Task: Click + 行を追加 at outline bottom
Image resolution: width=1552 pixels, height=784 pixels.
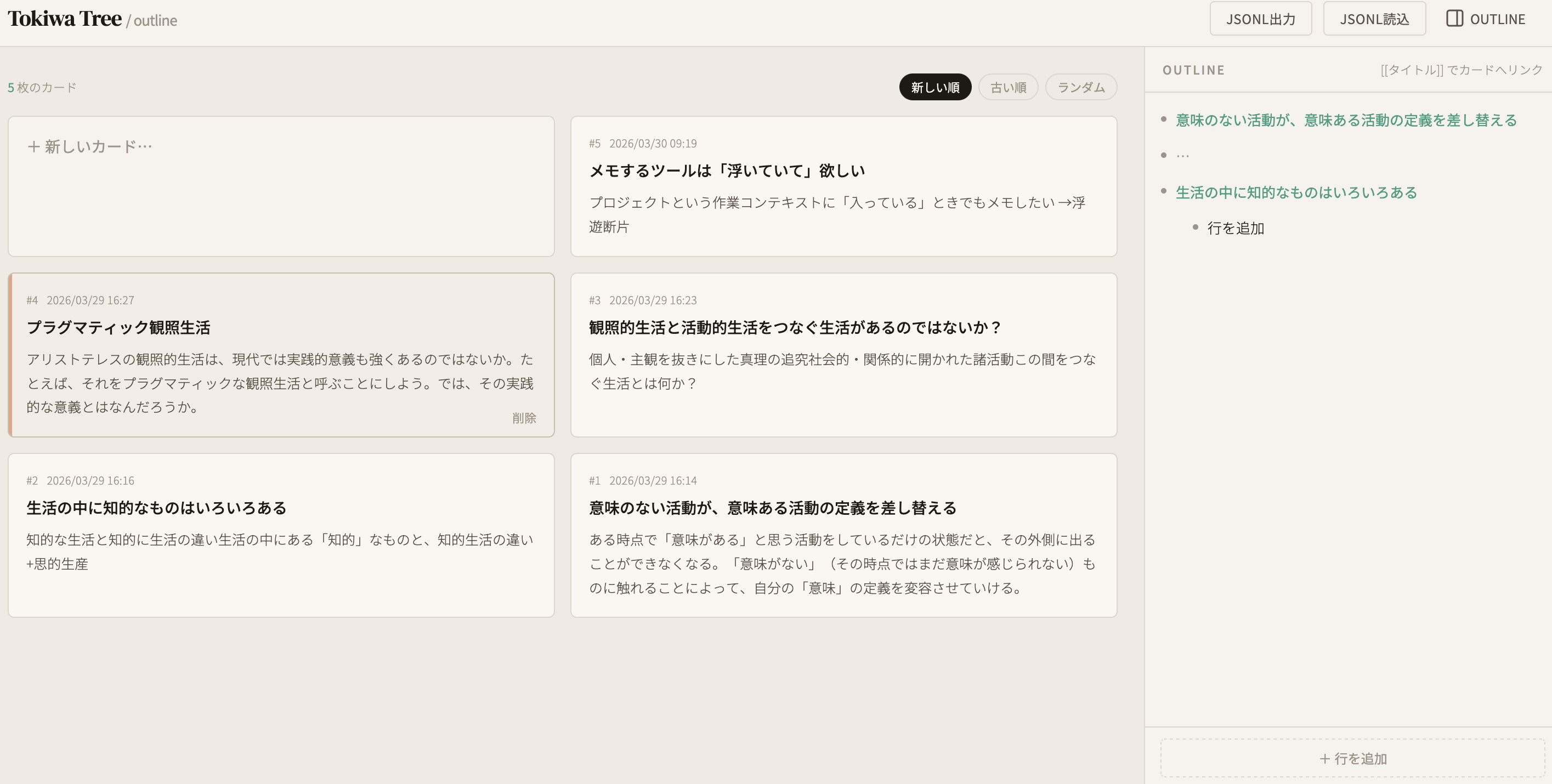Action: (1352, 759)
